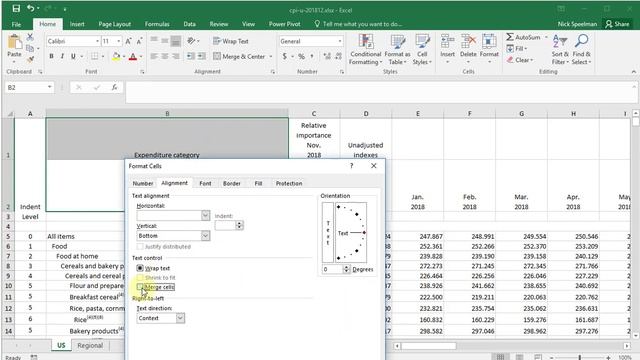Open the font size dropdown
Viewport: 640px width, 360px height.
(x=119, y=41)
